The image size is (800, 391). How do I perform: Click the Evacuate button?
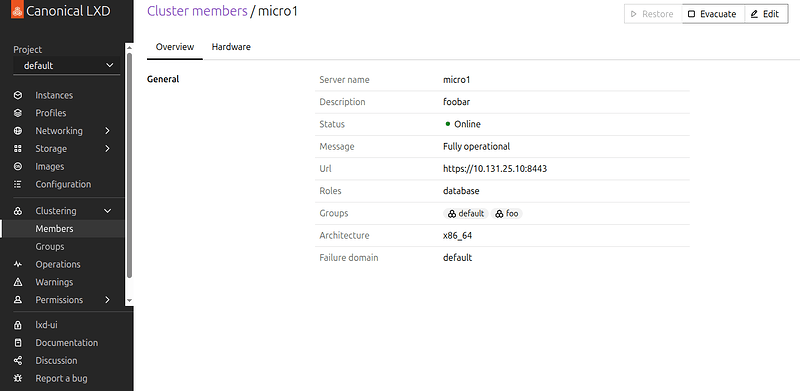click(x=713, y=14)
